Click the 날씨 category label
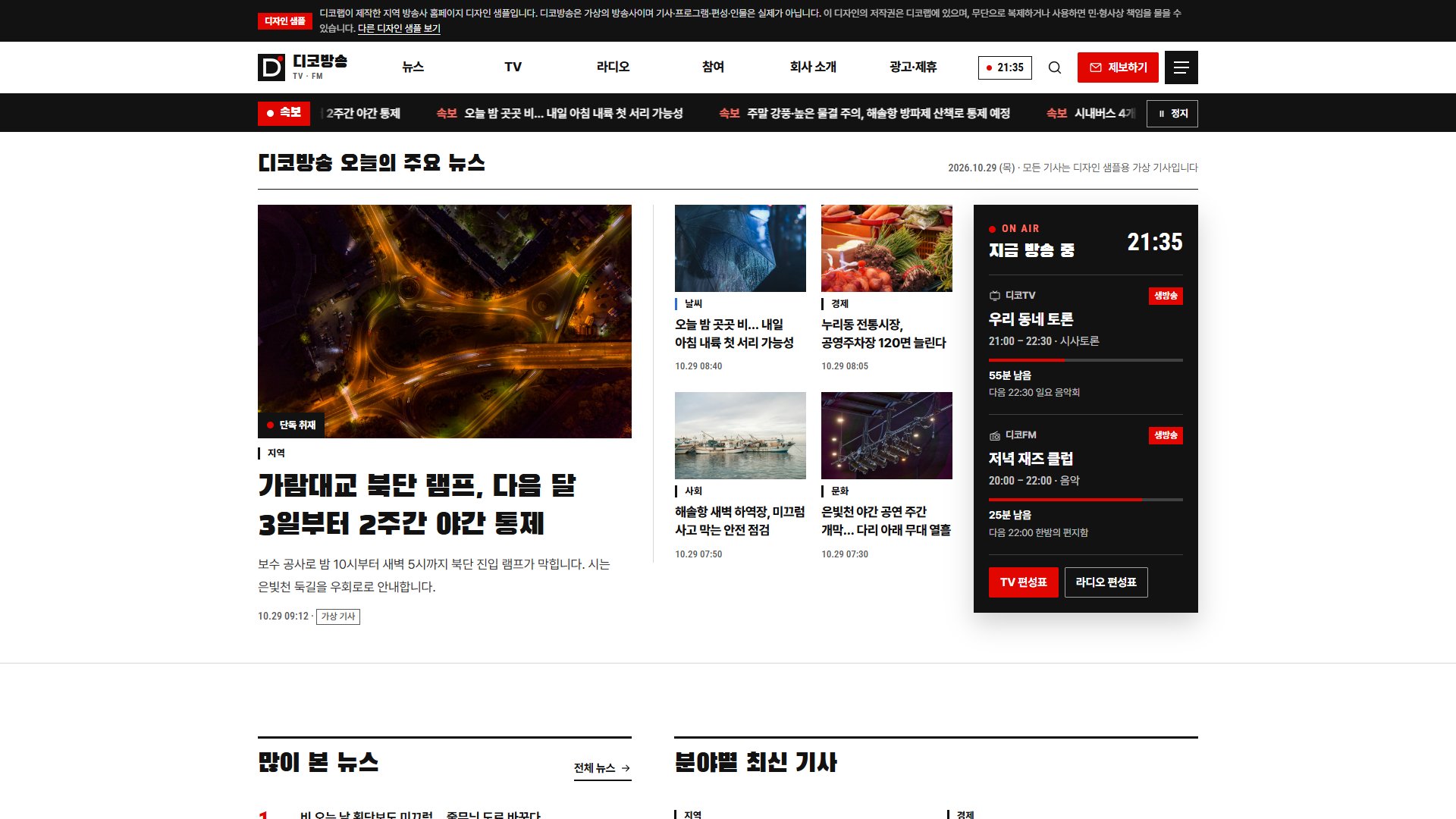Screen dimensions: 1456x819 point(693,303)
